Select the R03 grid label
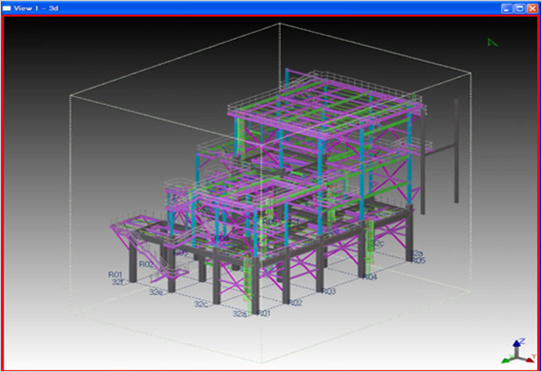 click(x=328, y=291)
